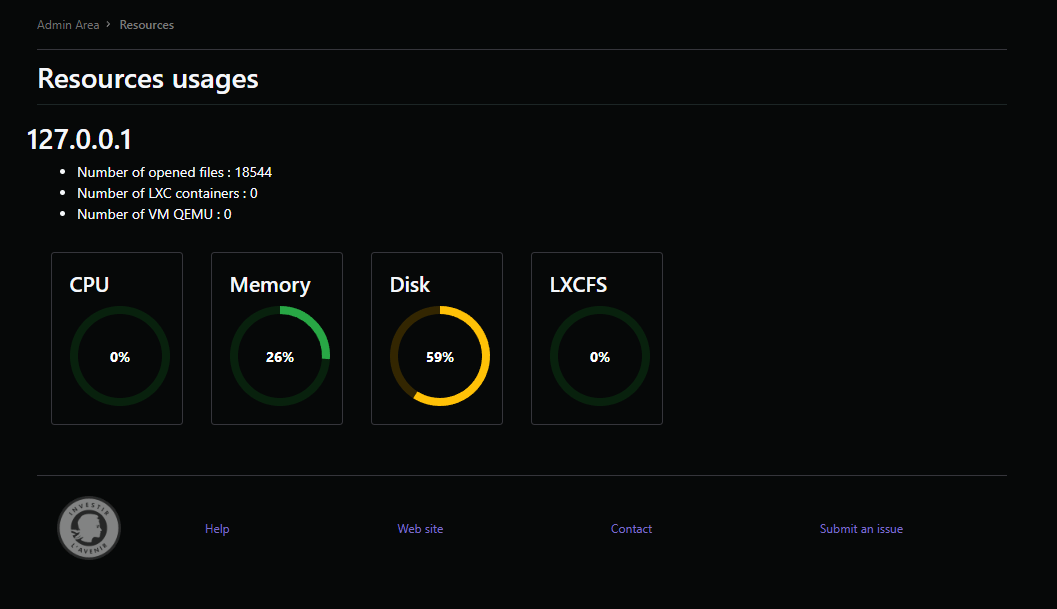Click the Submit an issue link
Viewport: 1057px width, 609px height.
(x=861, y=529)
